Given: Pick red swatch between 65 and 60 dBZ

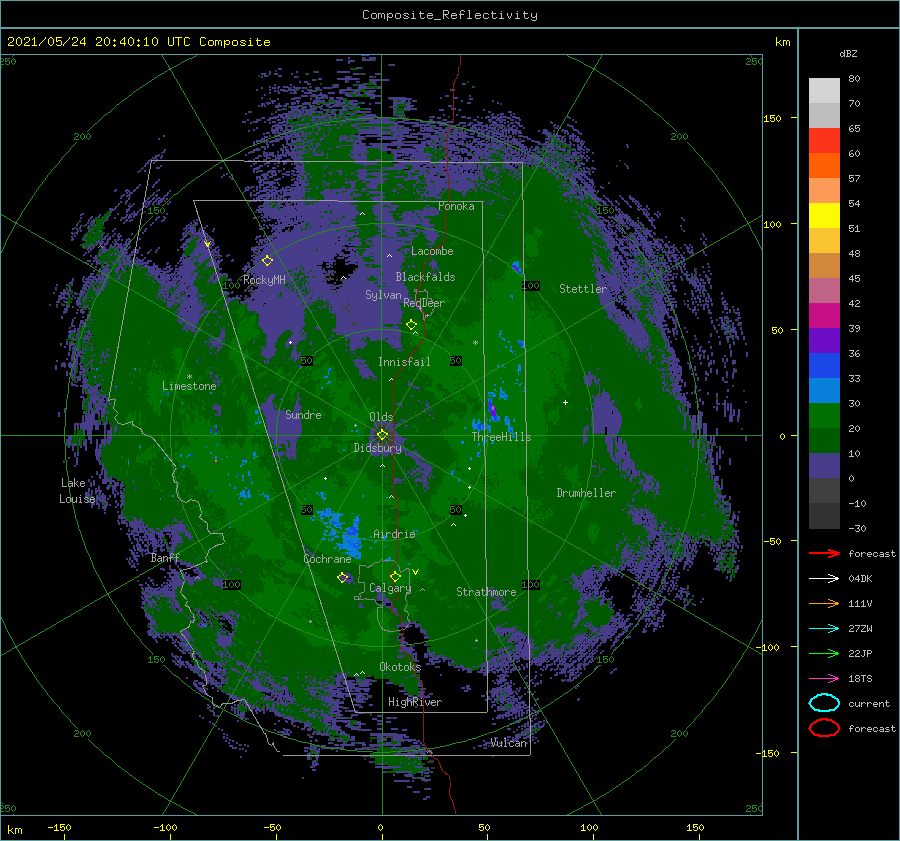Looking at the screenshot, I should click(824, 141).
